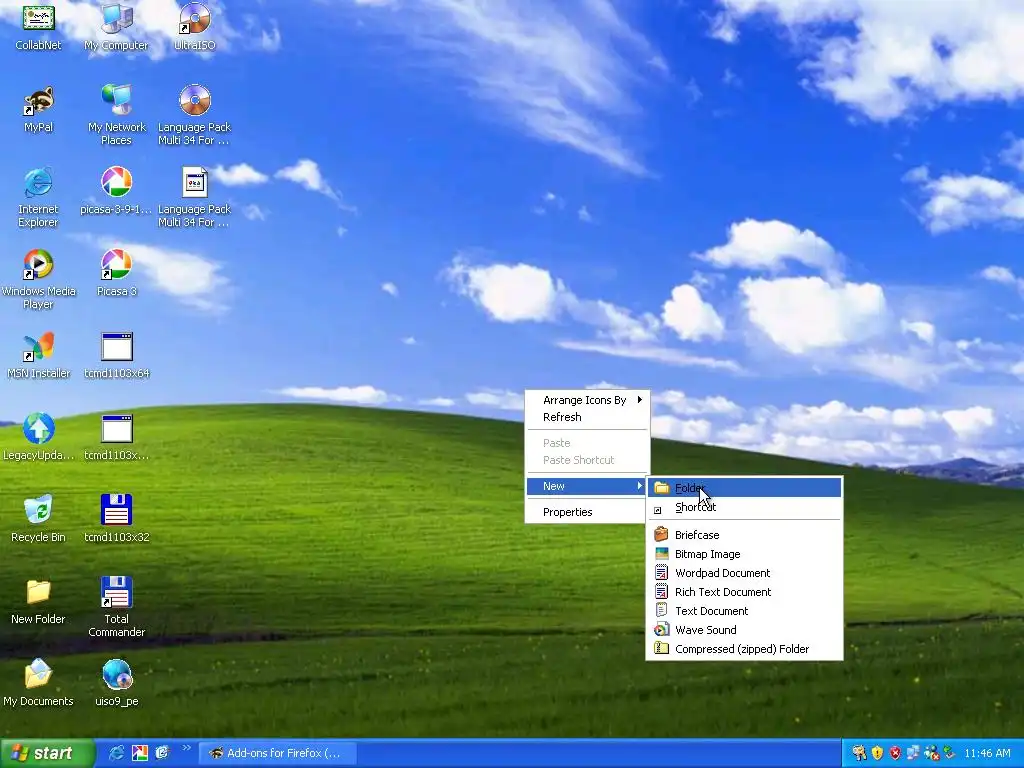Switch to Add-ons for Firefox taskbar window
1024x768 pixels.
tap(277, 753)
